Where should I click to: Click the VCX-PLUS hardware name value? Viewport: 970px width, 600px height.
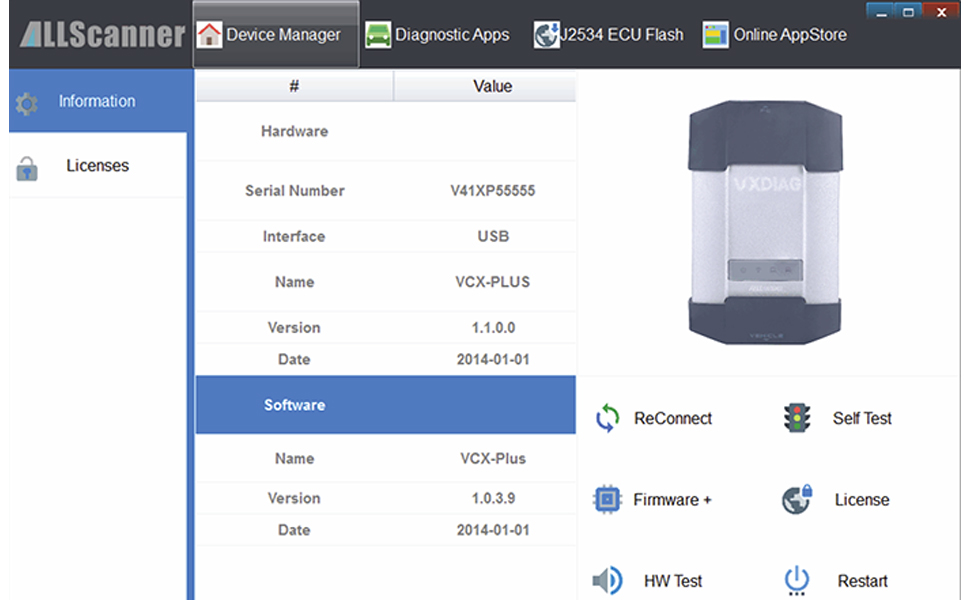coord(492,282)
